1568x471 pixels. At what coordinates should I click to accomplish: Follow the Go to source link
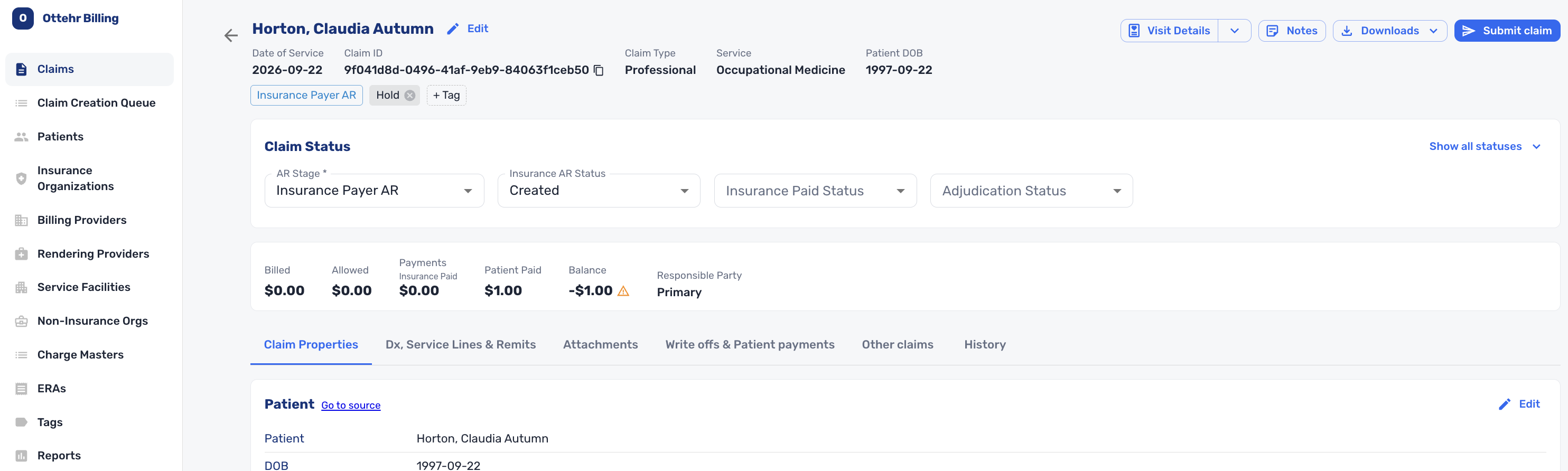point(351,406)
